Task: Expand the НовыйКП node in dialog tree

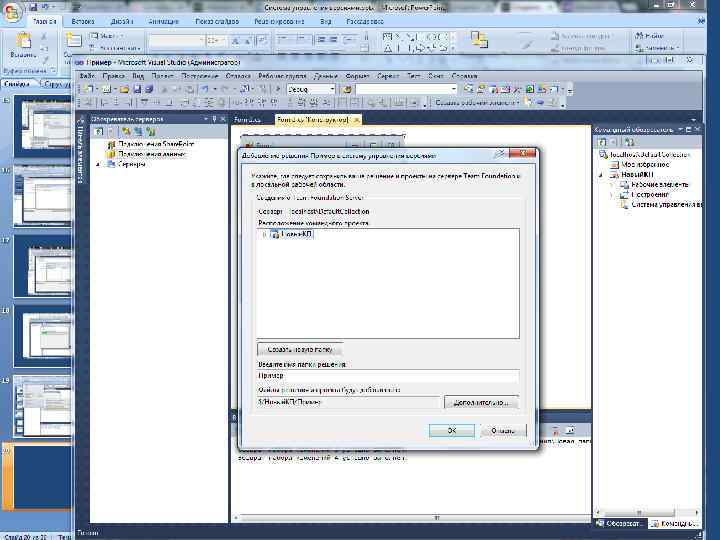Action: 264,235
